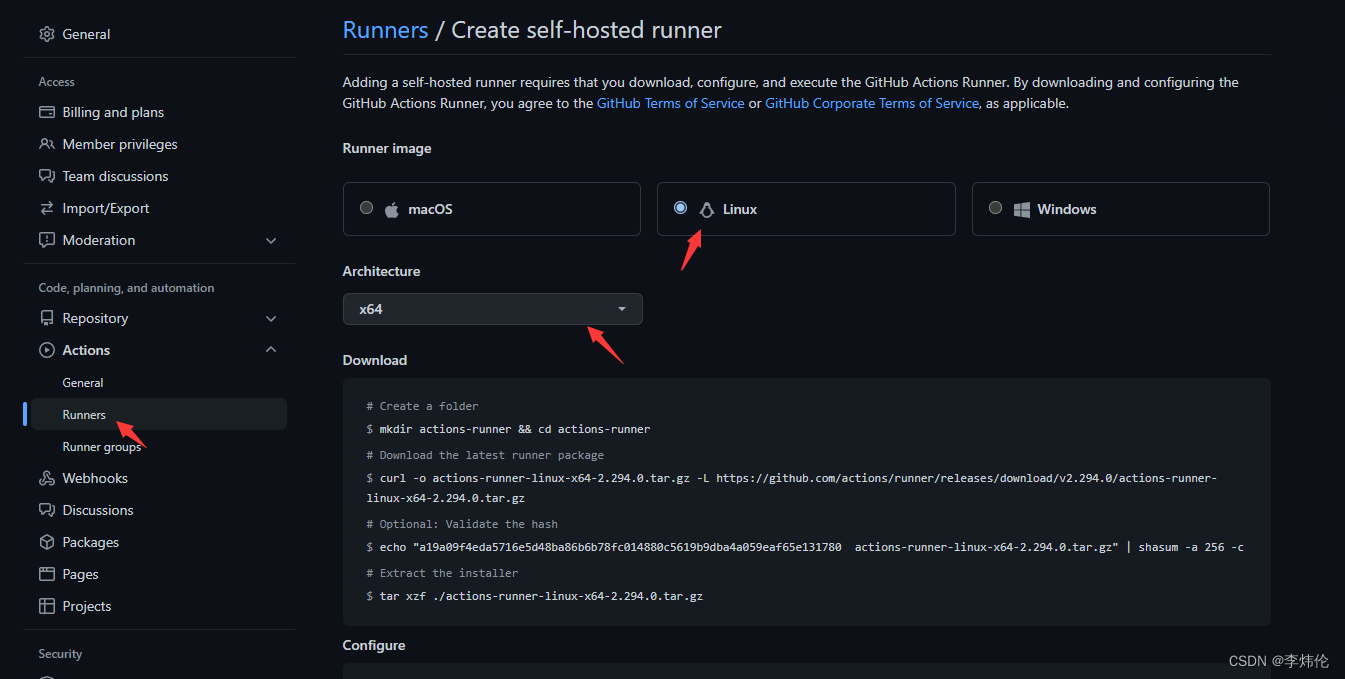Click the echo shasum validation command
This screenshot has width=1345, height=679.
coord(805,547)
